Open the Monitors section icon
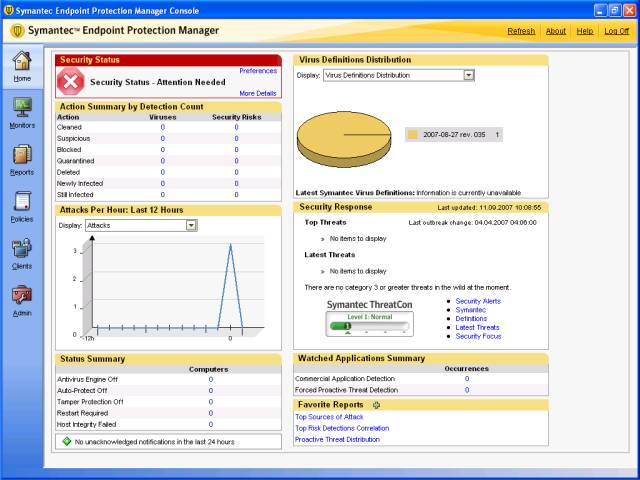 click(x=22, y=107)
